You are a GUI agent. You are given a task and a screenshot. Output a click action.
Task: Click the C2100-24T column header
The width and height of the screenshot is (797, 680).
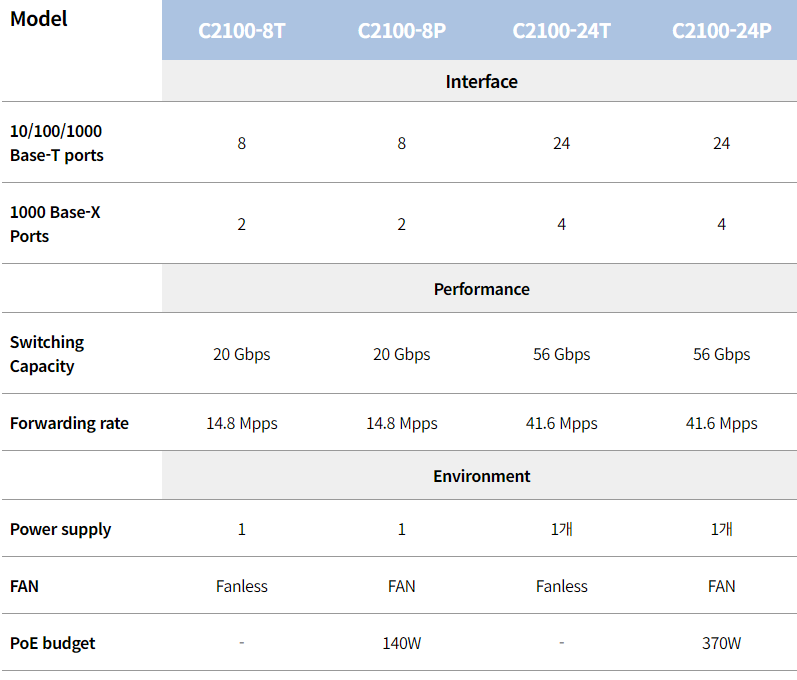pos(561,31)
